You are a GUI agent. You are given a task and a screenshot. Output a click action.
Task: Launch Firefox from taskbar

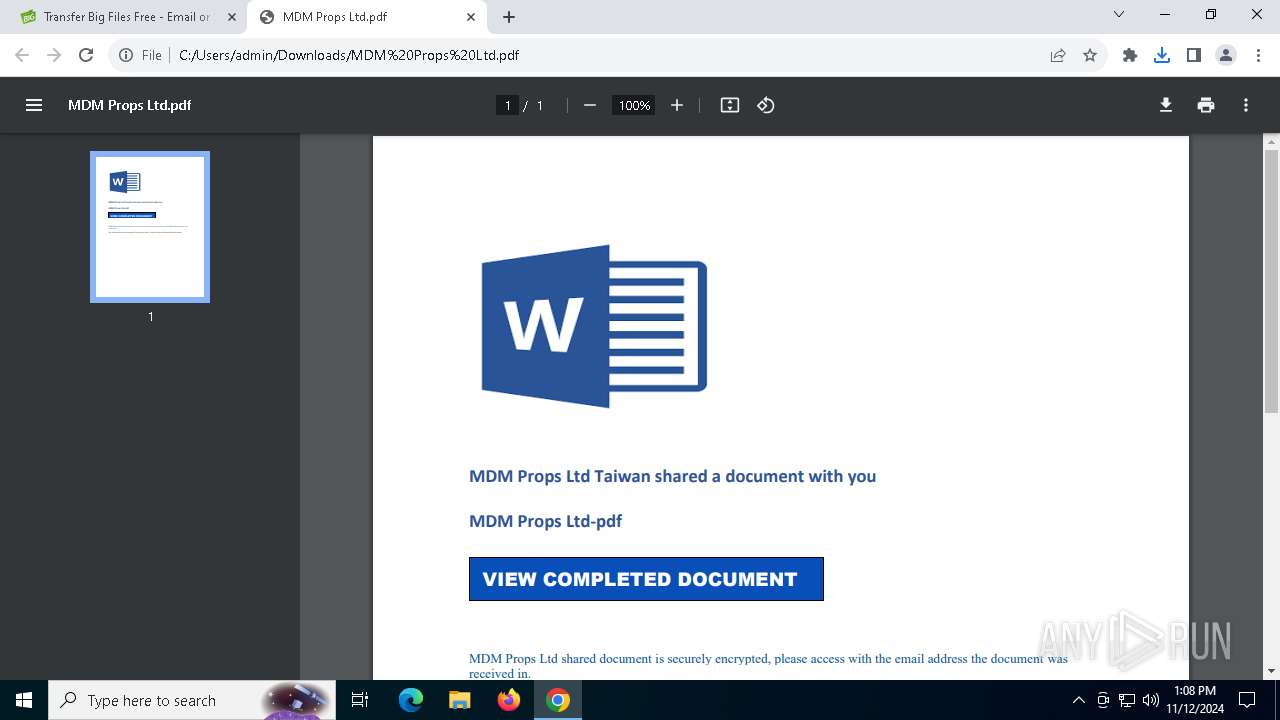click(509, 700)
